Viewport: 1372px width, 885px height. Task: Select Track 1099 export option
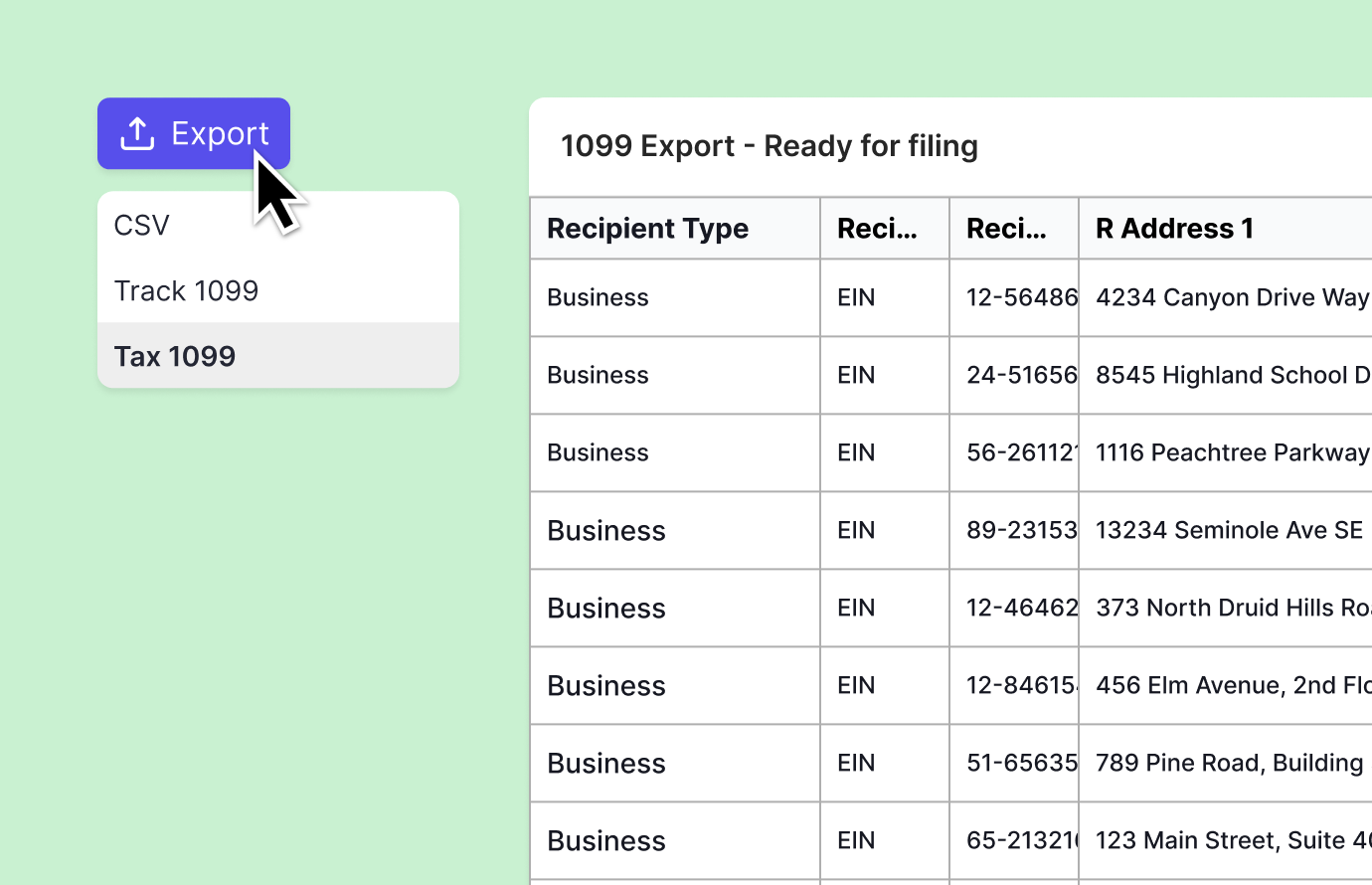point(186,290)
